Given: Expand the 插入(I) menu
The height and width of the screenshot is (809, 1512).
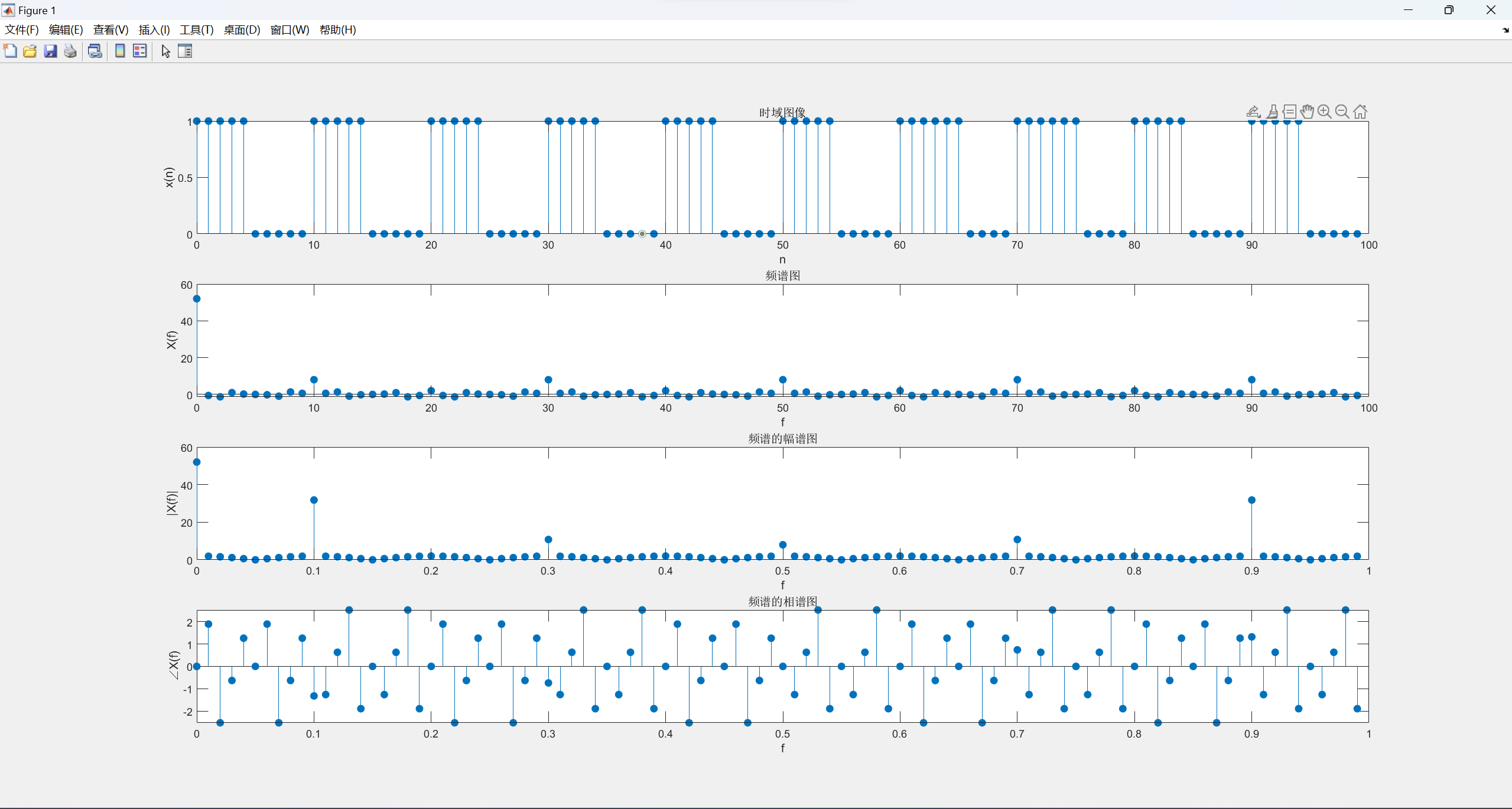Looking at the screenshot, I should pyautogui.click(x=154, y=30).
